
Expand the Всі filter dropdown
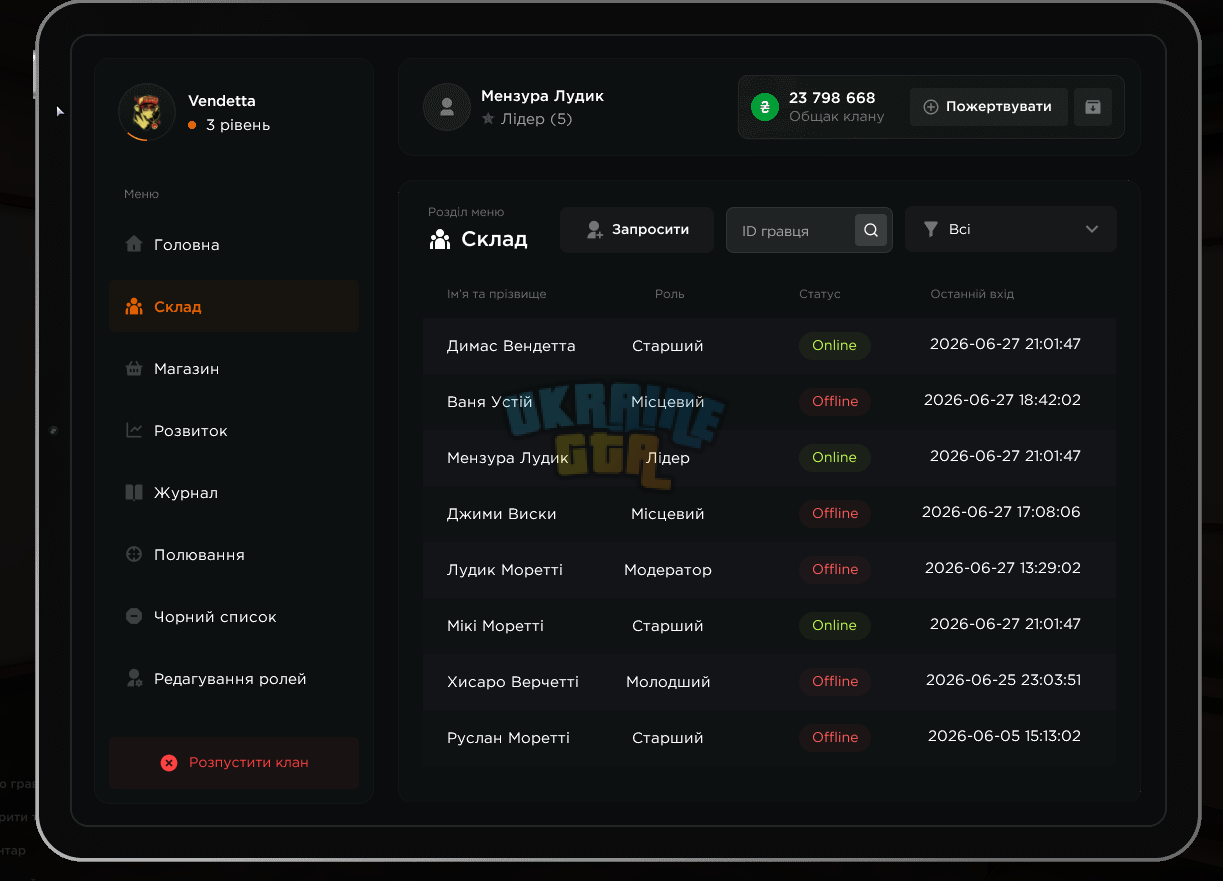tap(1011, 230)
